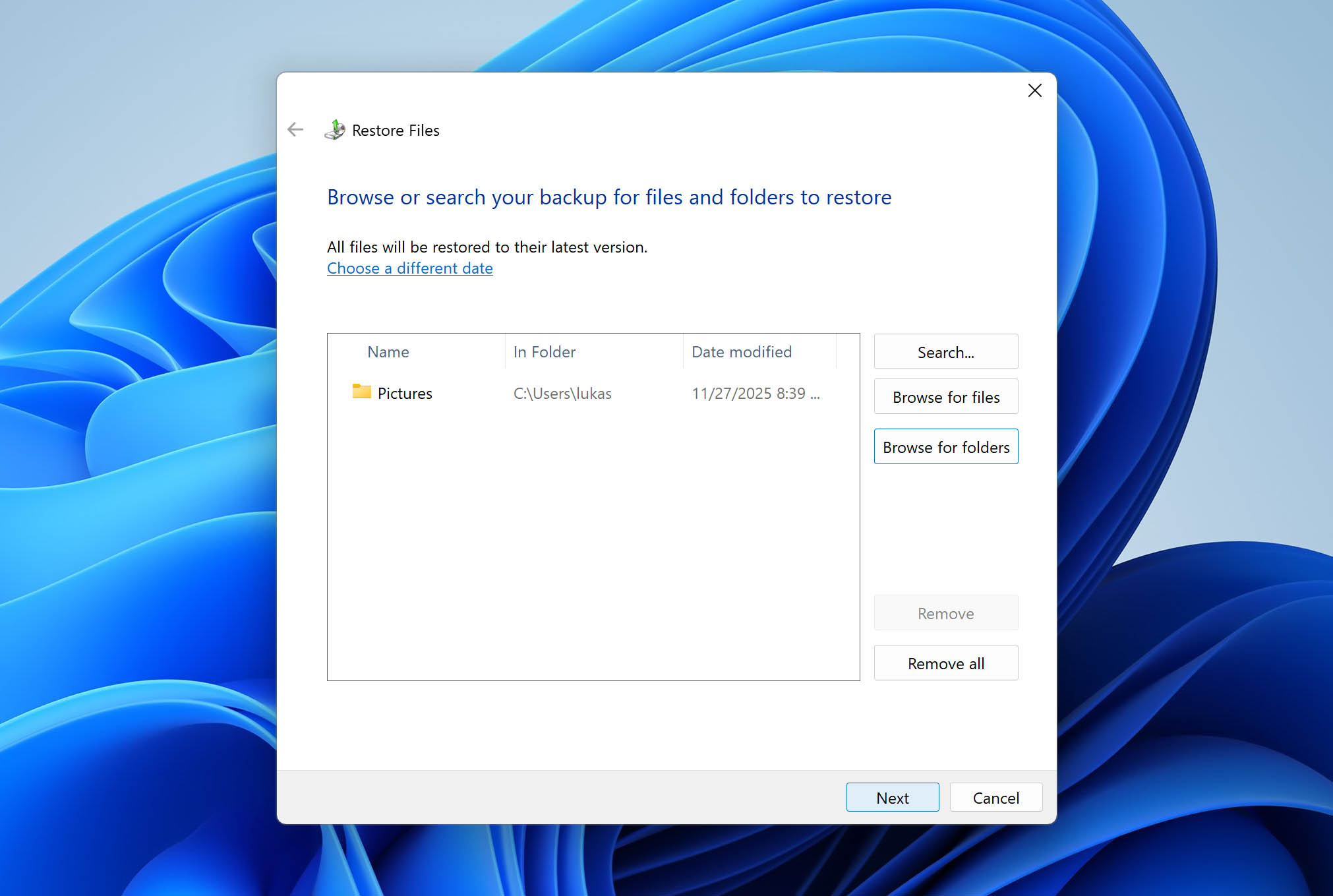Click the Remove all button
The height and width of the screenshot is (896, 1333).
point(945,663)
